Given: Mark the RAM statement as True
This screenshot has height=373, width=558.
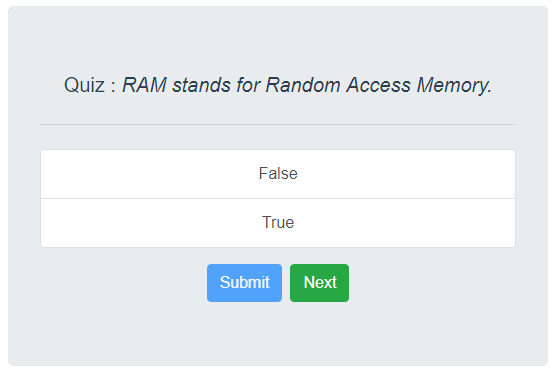Looking at the screenshot, I should 278,223.
